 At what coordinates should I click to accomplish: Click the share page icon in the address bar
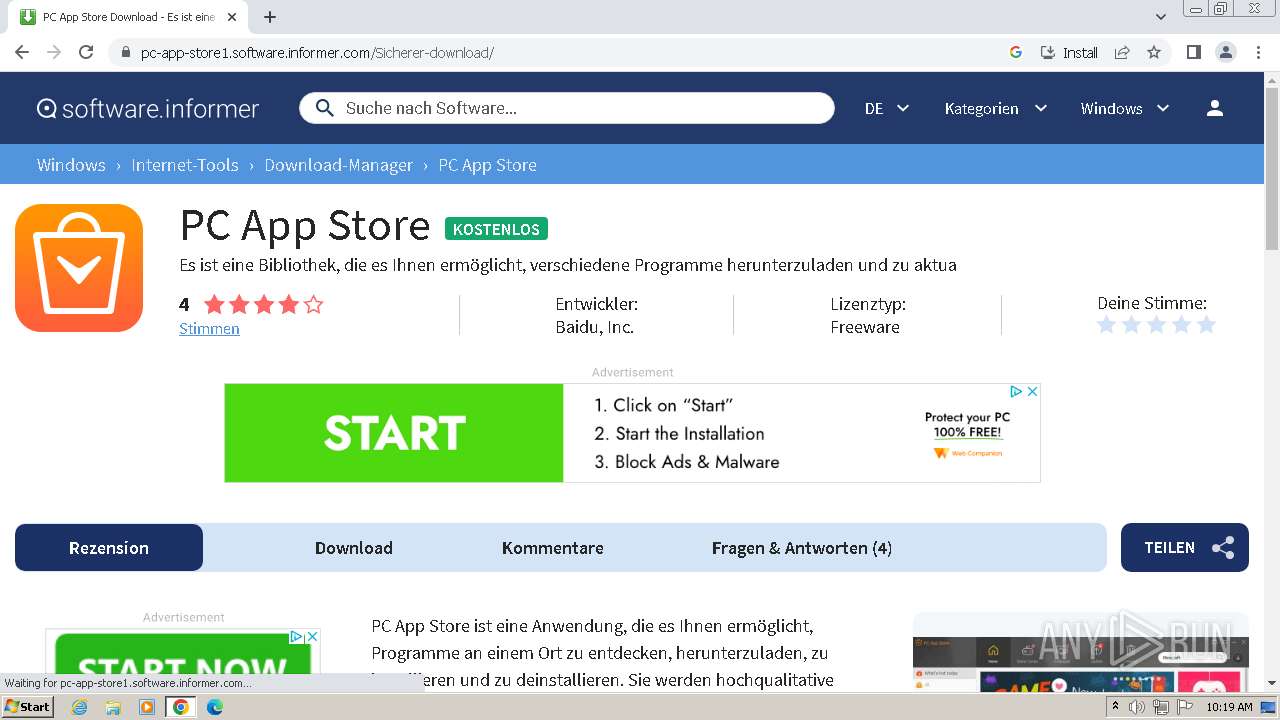click(1122, 52)
